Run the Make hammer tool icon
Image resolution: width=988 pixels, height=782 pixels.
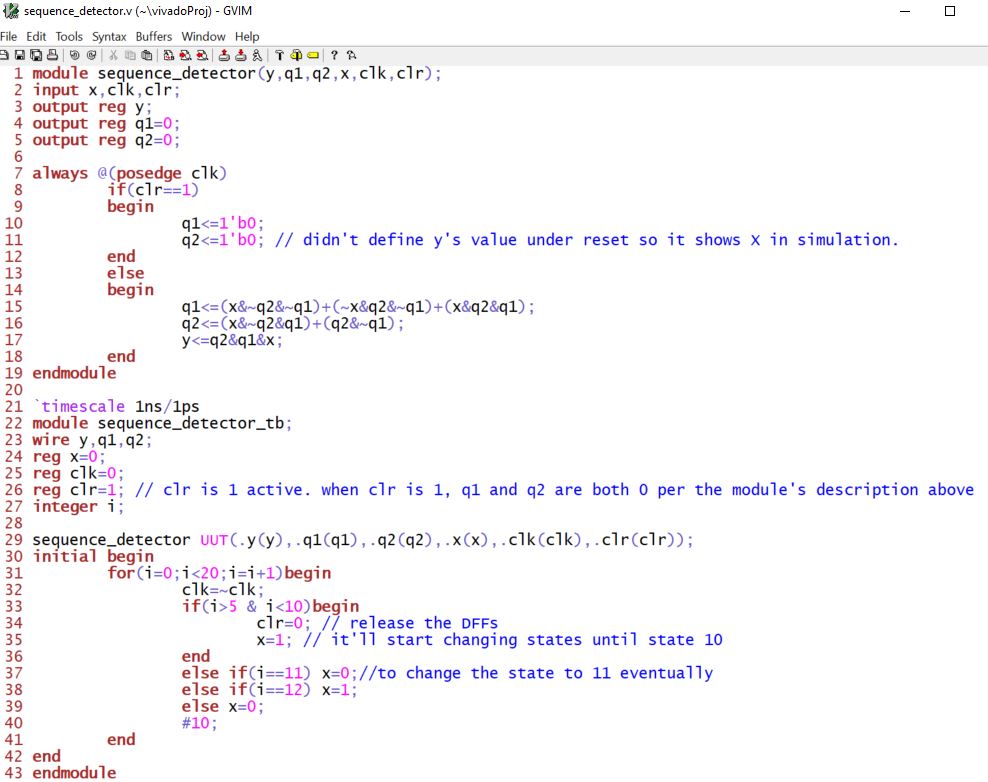280,55
